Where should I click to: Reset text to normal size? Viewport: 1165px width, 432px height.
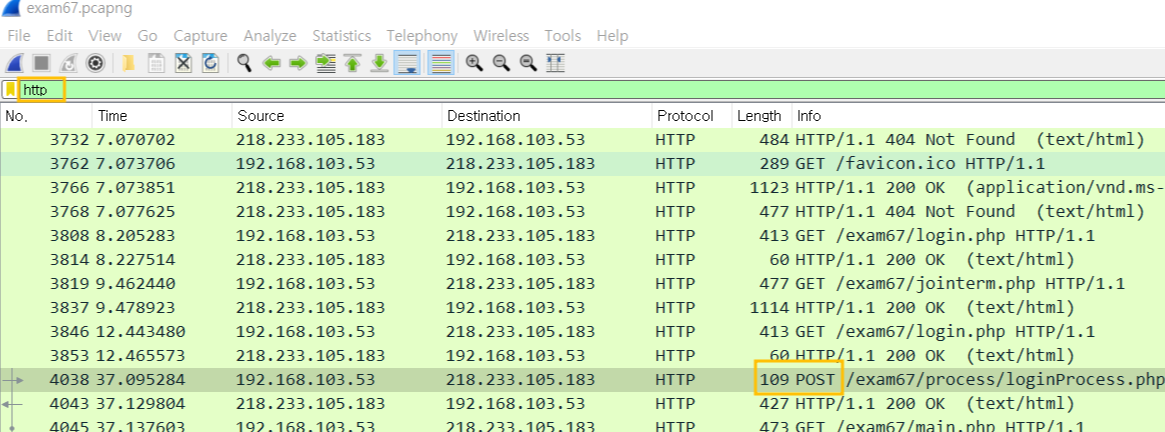(x=528, y=63)
